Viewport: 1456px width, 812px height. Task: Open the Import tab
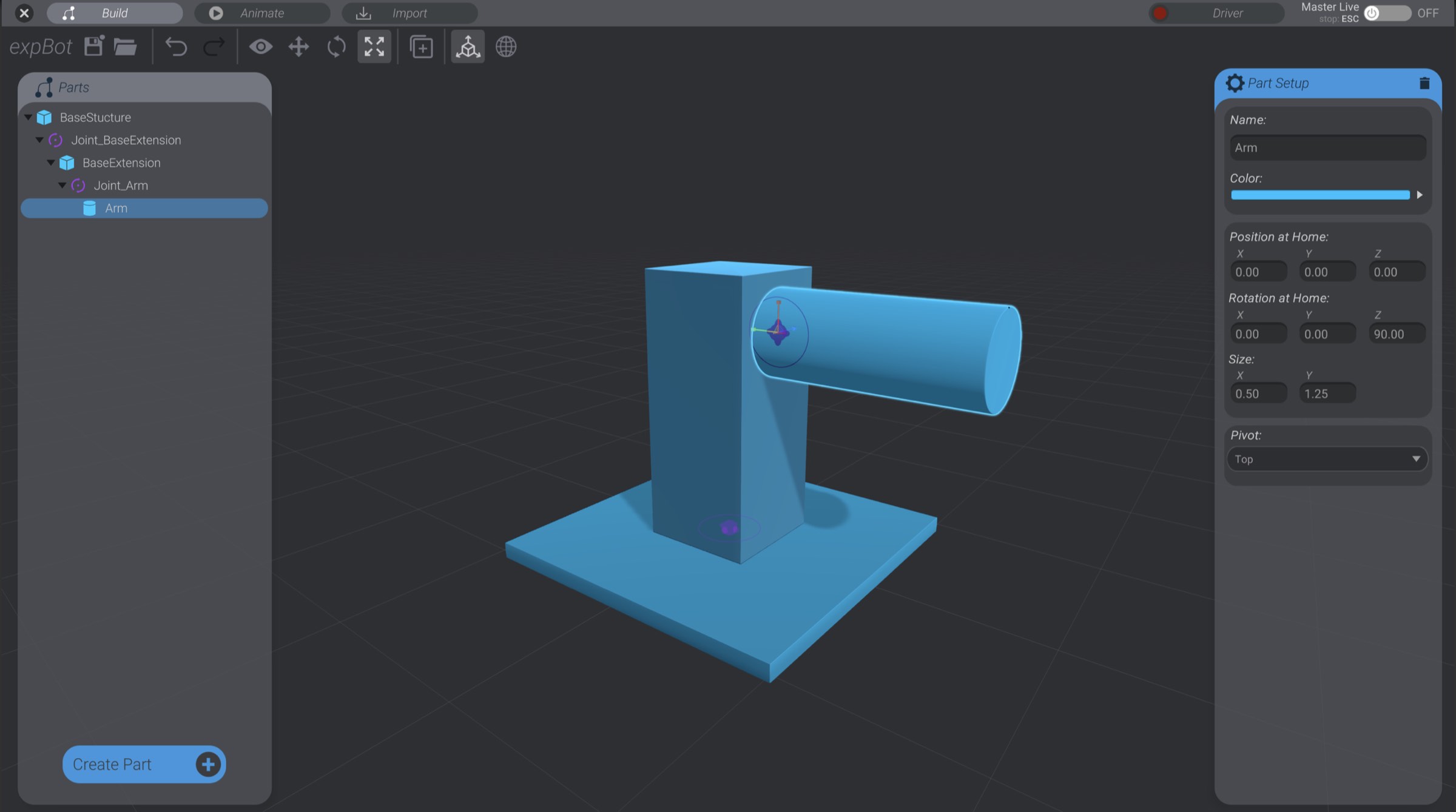coord(410,13)
